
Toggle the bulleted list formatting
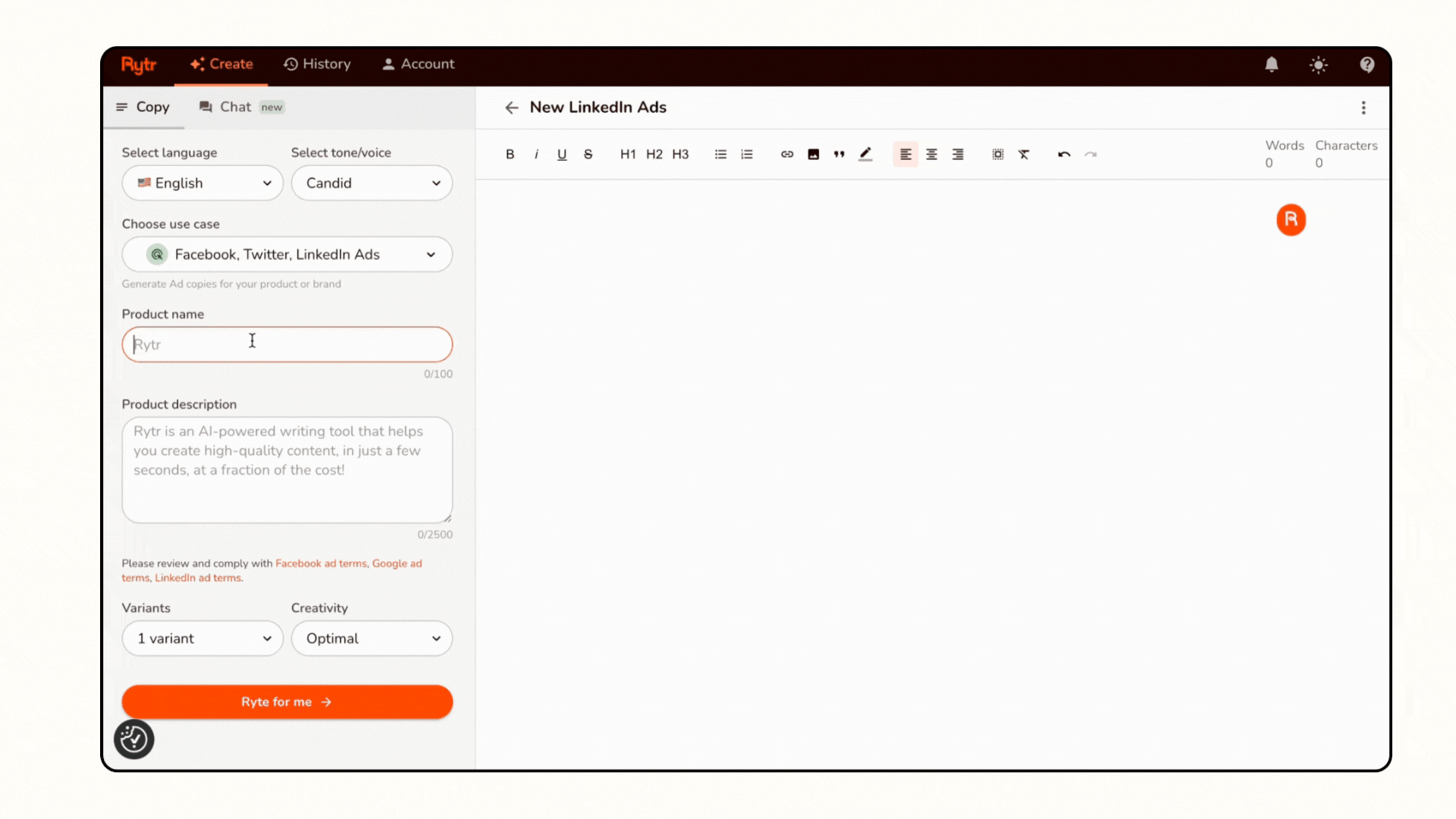pos(720,154)
